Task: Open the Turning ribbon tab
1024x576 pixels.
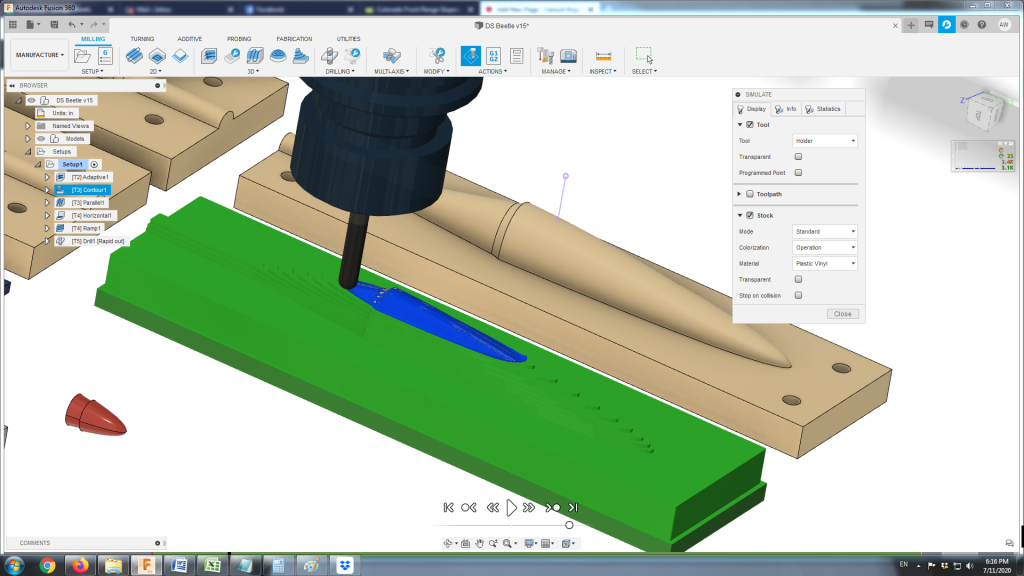Action: [x=142, y=39]
